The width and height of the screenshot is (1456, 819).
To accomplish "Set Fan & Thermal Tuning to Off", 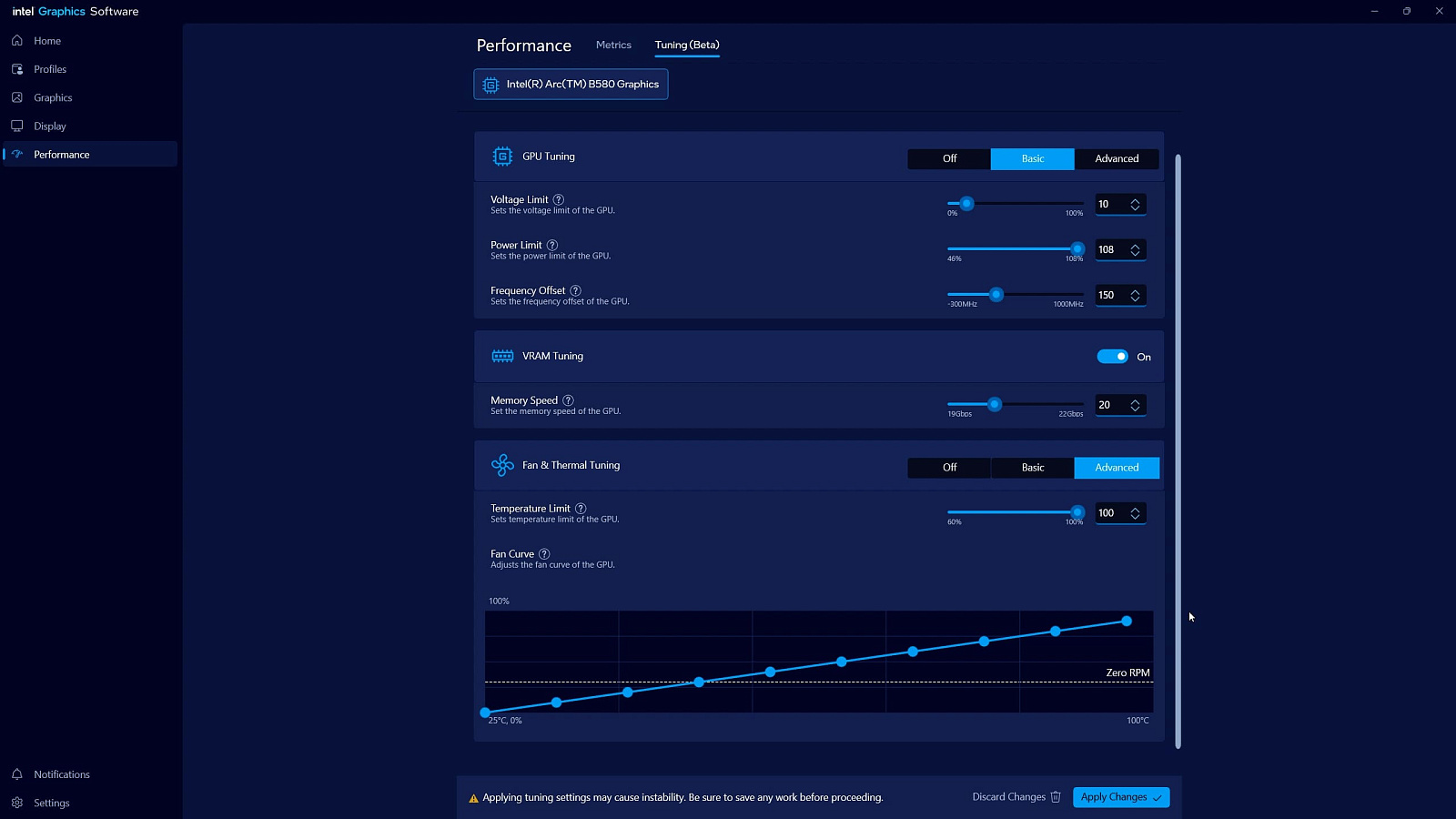I will pyautogui.click(x=949, y=468).
